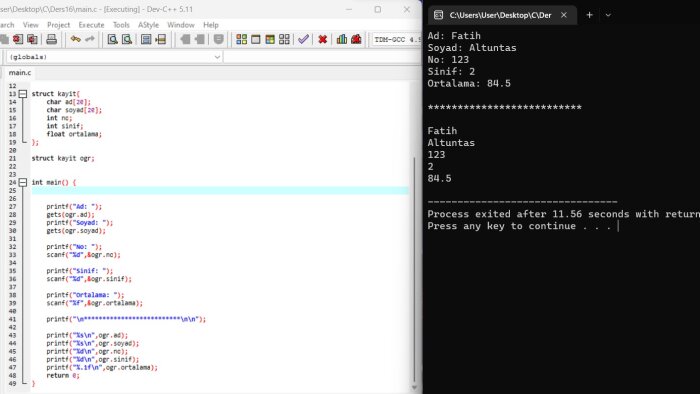Image resolution: width=700 pixels, height=394 pixels.
Task: Open the AStyle menu
Action: pos(148,25)
